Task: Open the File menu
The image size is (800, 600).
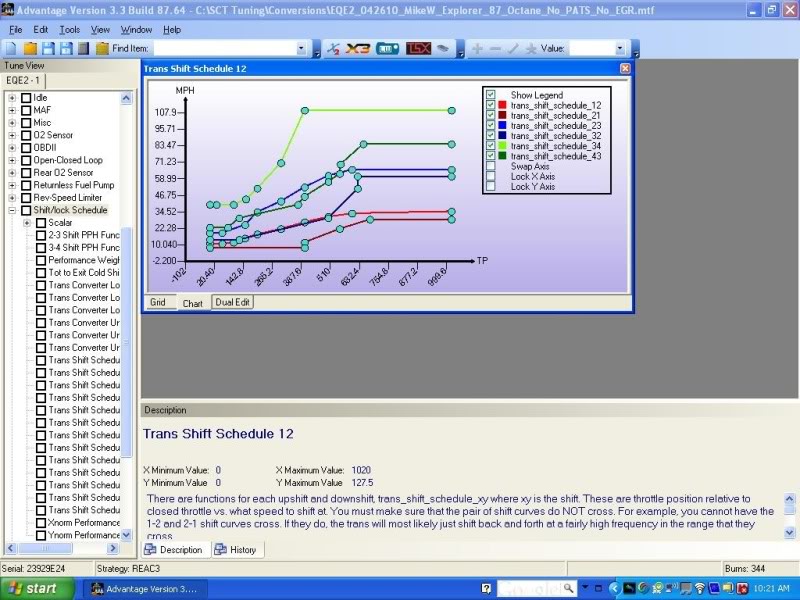Action: 15,30
